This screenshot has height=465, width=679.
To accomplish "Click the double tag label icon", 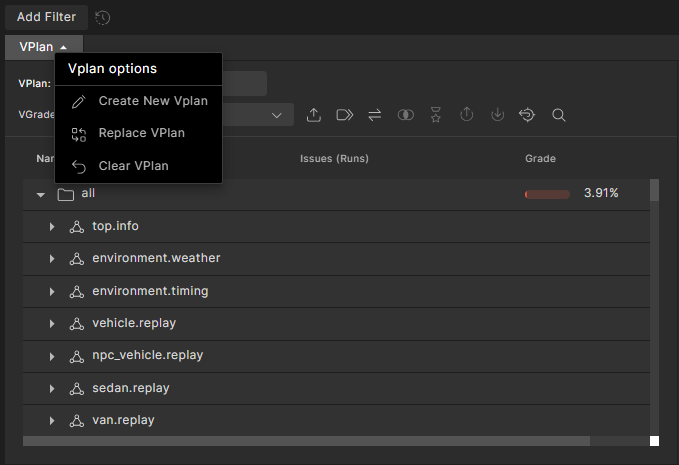I will [344, 115].
